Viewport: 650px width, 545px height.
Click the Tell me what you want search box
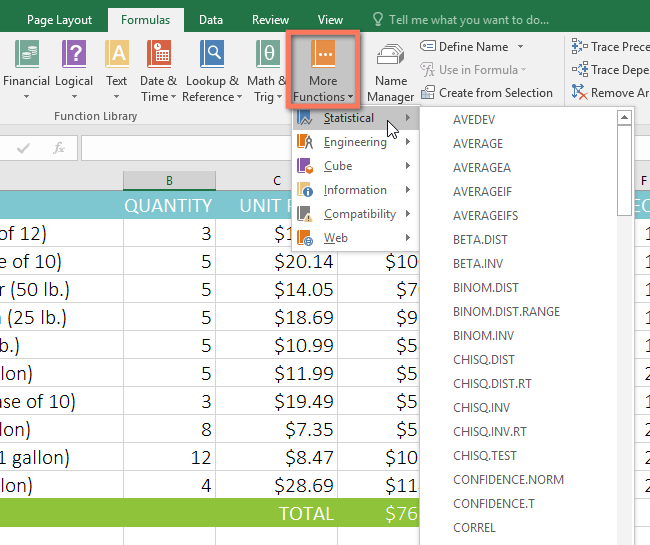pos(468,19)
